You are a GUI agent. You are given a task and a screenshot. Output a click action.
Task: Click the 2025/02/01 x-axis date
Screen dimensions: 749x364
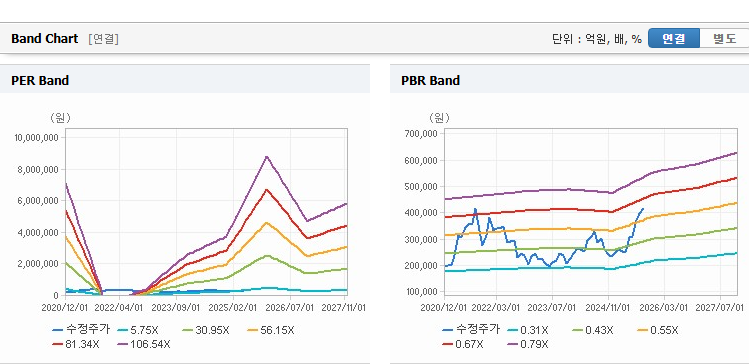tap(233, 308)
